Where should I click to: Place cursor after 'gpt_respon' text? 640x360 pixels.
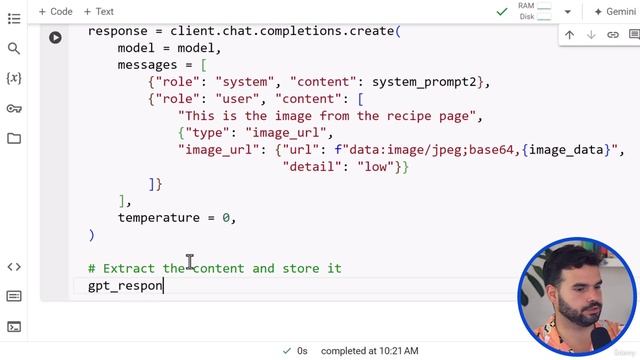point(163,285)
